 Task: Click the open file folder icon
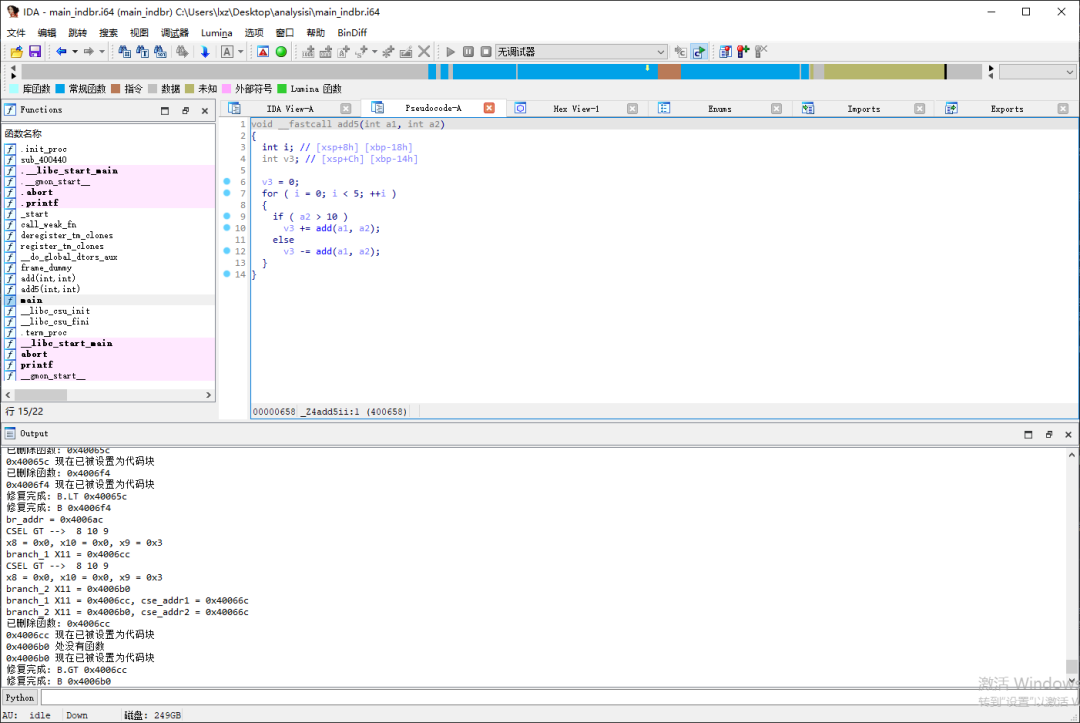17,52
